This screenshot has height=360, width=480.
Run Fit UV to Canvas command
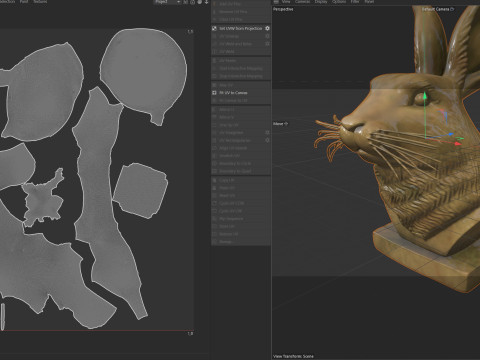[x=241, y=93]
